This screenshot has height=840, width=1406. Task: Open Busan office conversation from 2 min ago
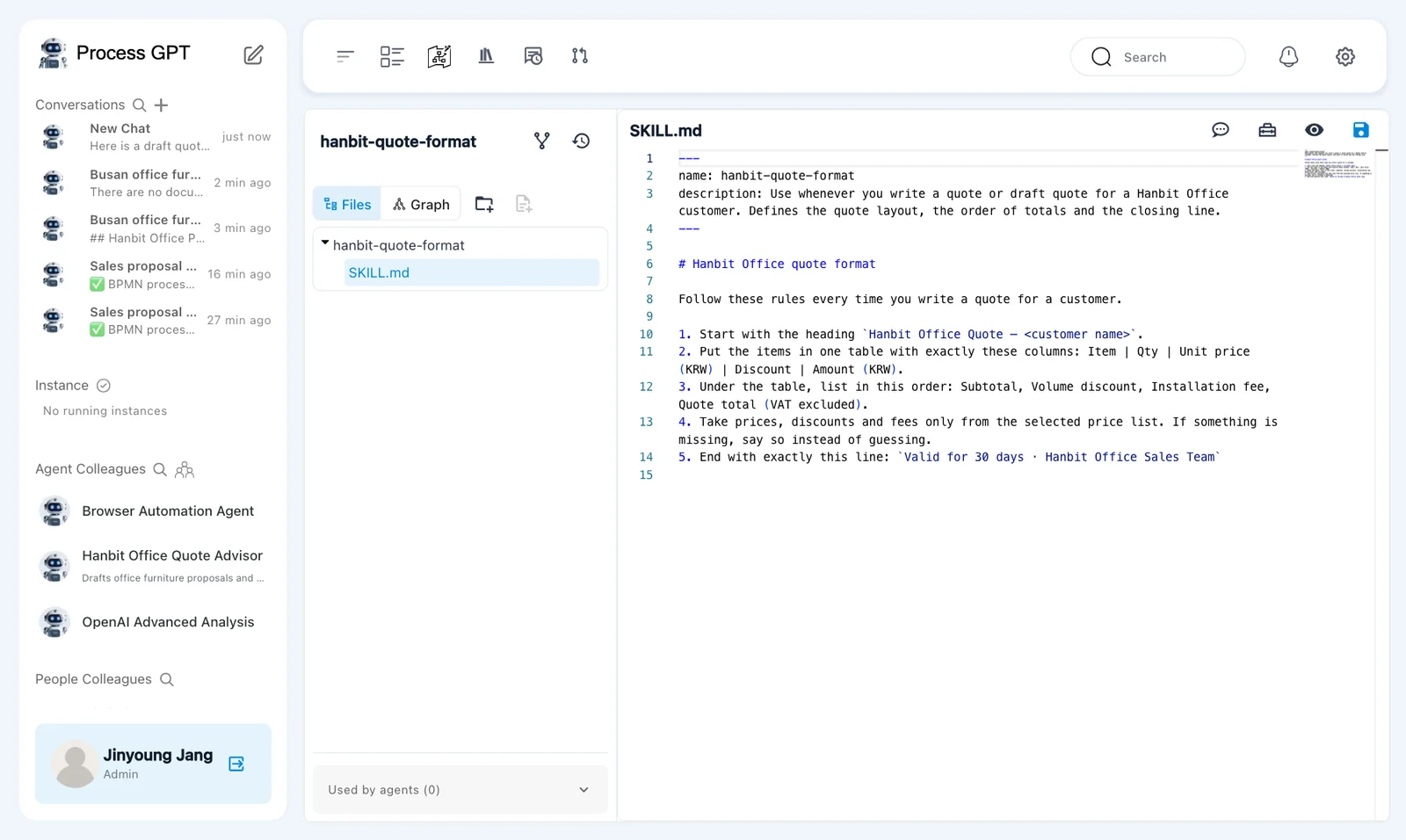154,183
